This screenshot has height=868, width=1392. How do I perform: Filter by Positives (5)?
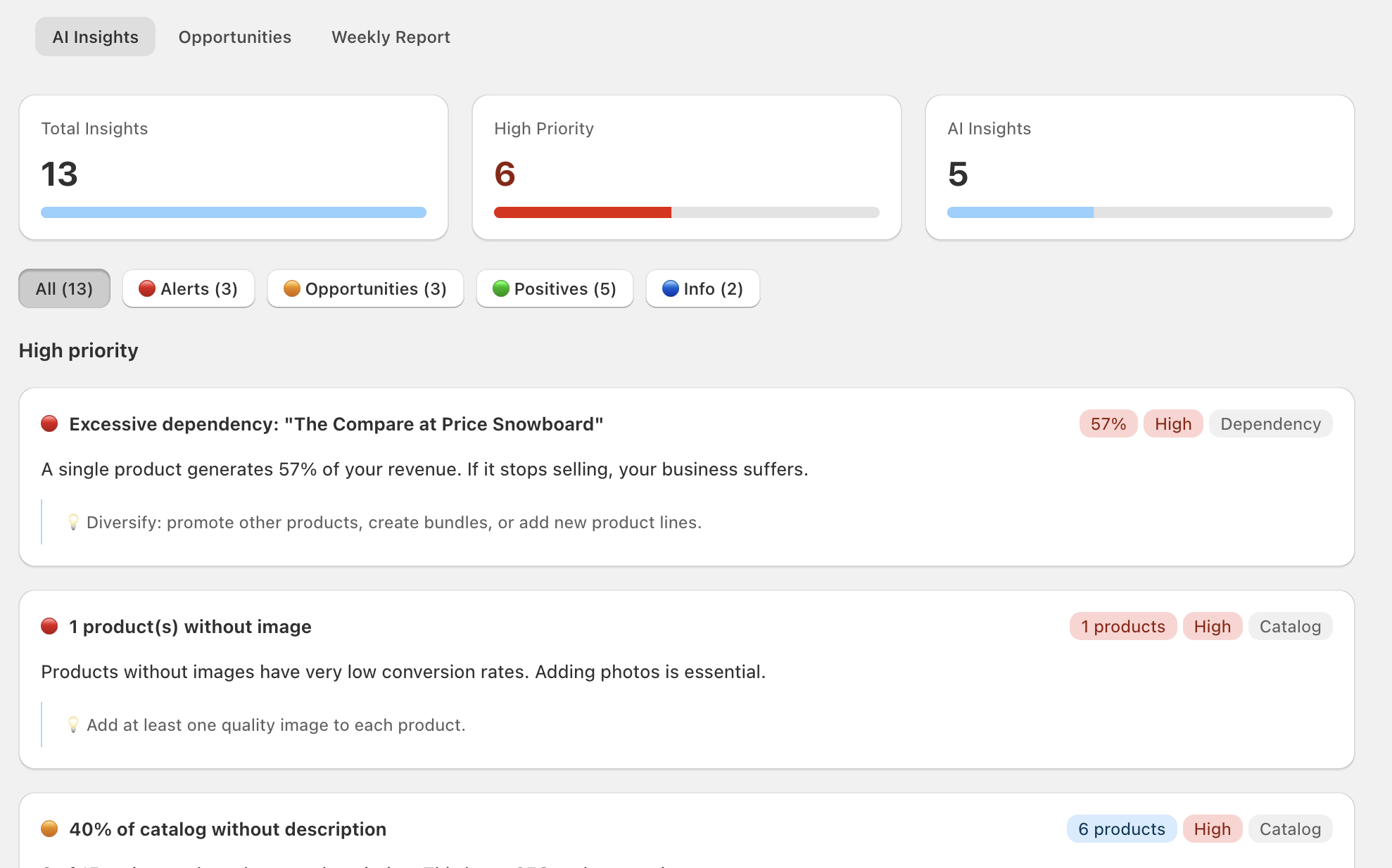(555, 288)
